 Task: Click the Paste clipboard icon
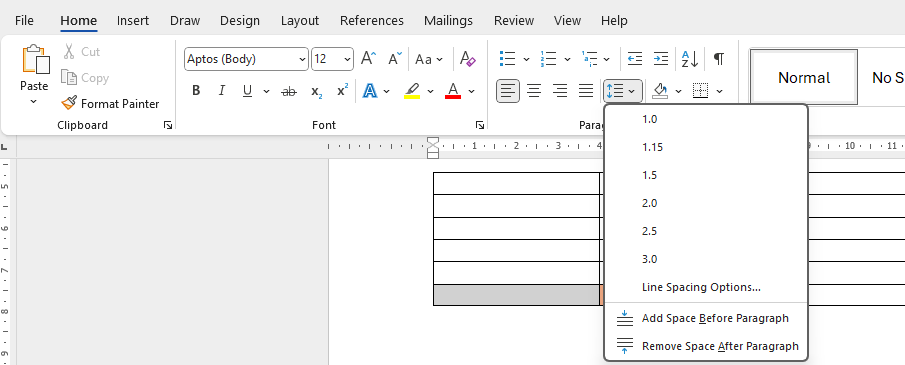click(x=35, y=59)
